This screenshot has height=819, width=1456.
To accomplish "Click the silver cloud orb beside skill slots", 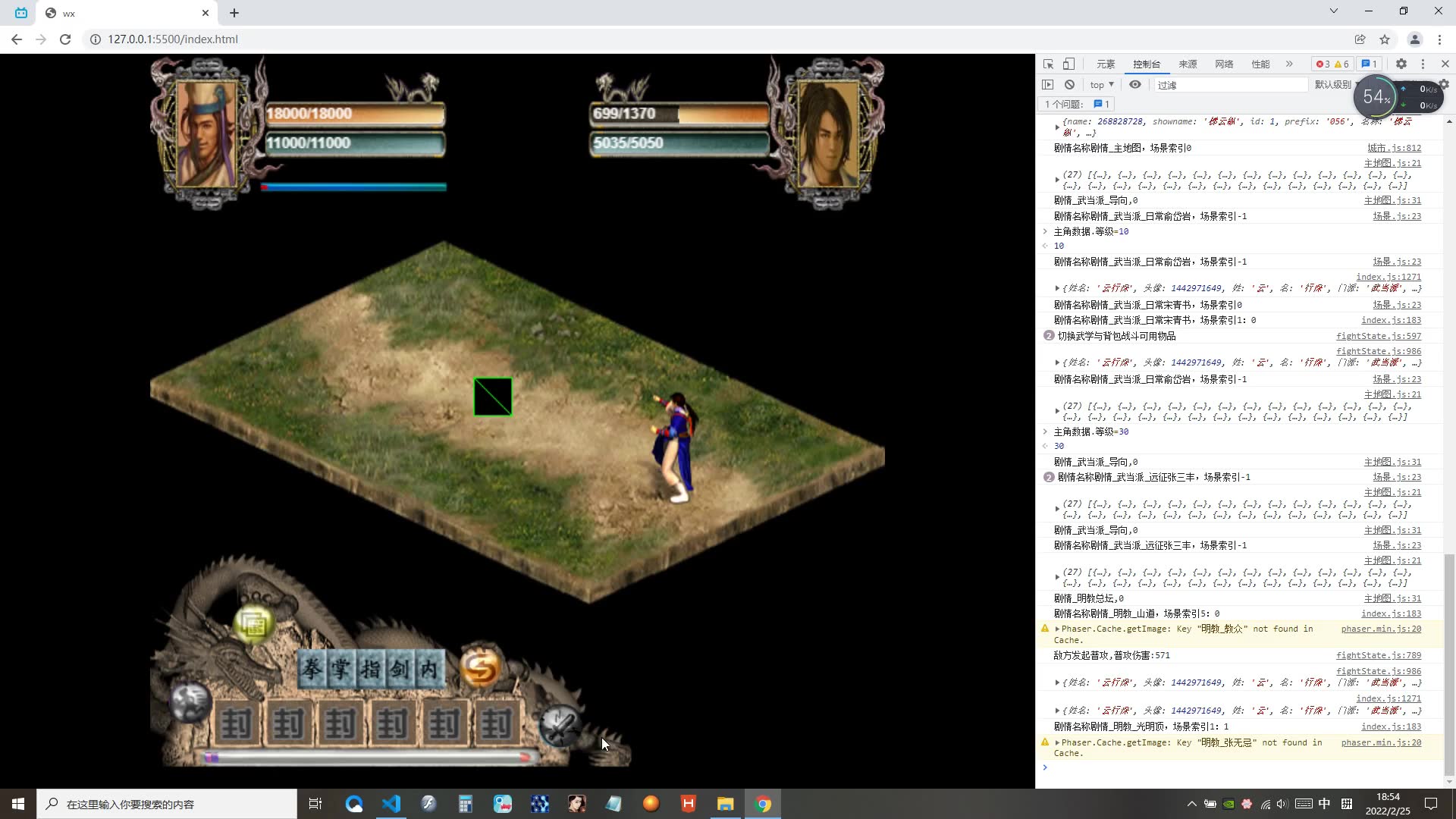I will [190, 701].
